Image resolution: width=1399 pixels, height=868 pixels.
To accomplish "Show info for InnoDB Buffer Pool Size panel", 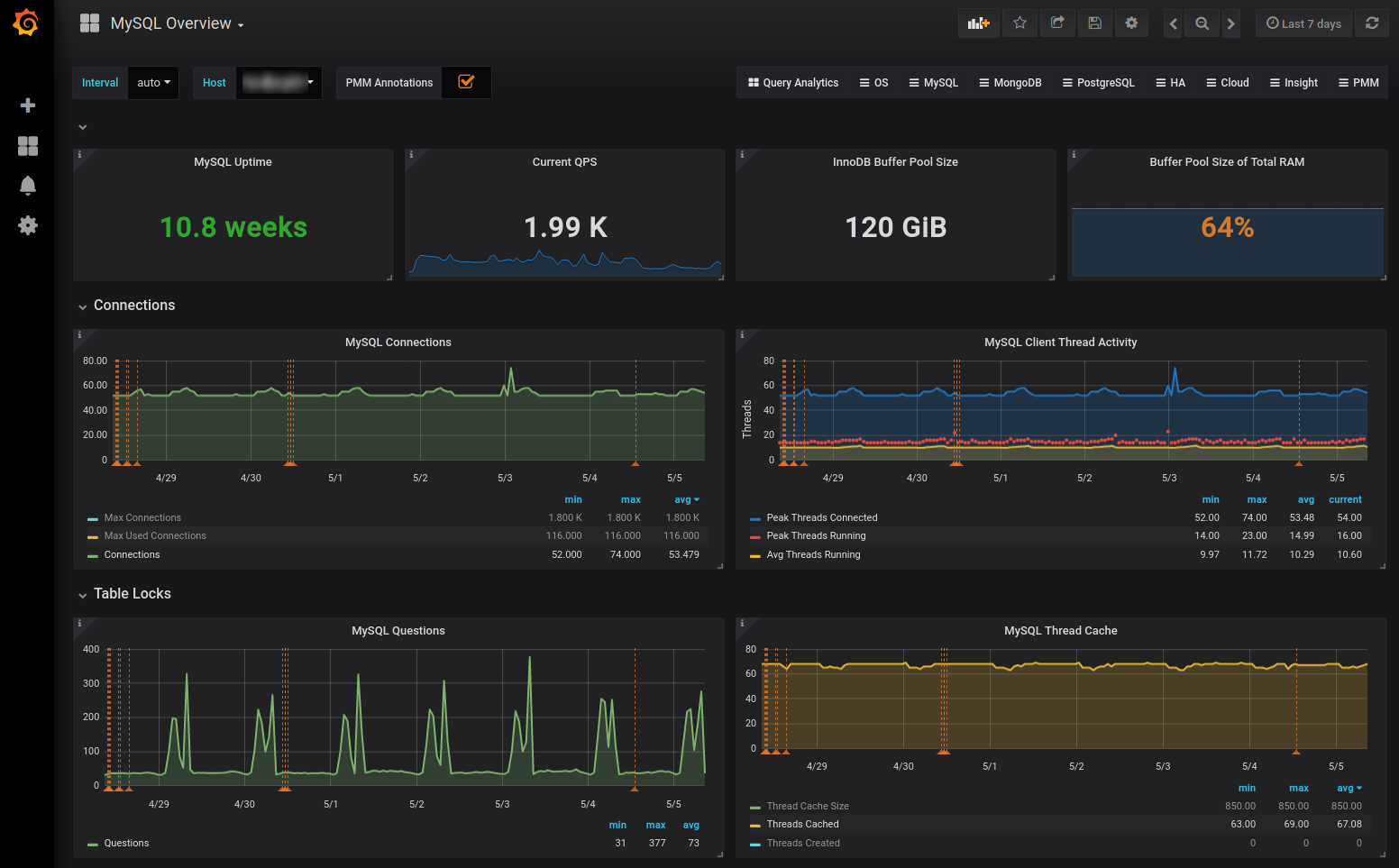I will point(742,155).
